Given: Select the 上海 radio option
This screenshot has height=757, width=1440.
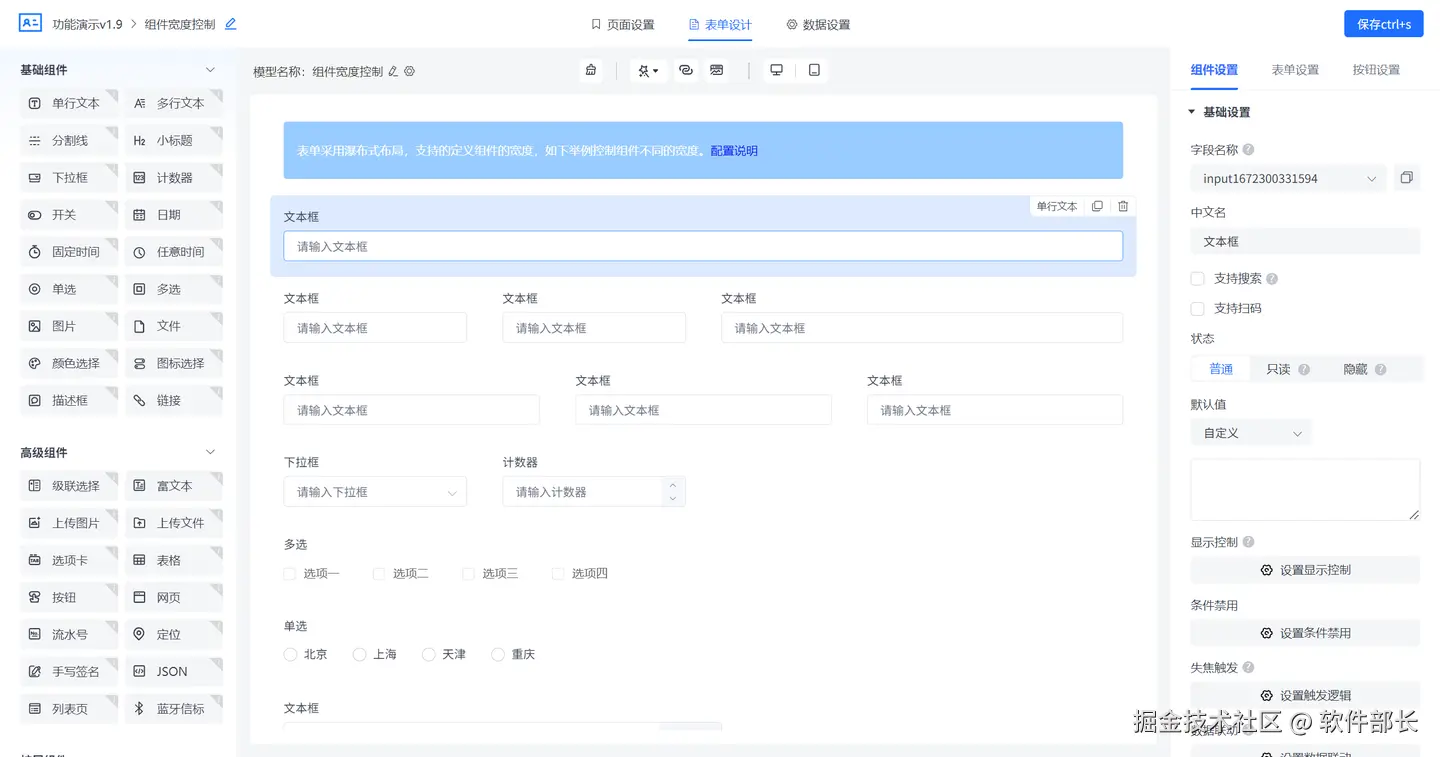Looking at the screenshot, I should pyautogui.click(x=360, y=654).
